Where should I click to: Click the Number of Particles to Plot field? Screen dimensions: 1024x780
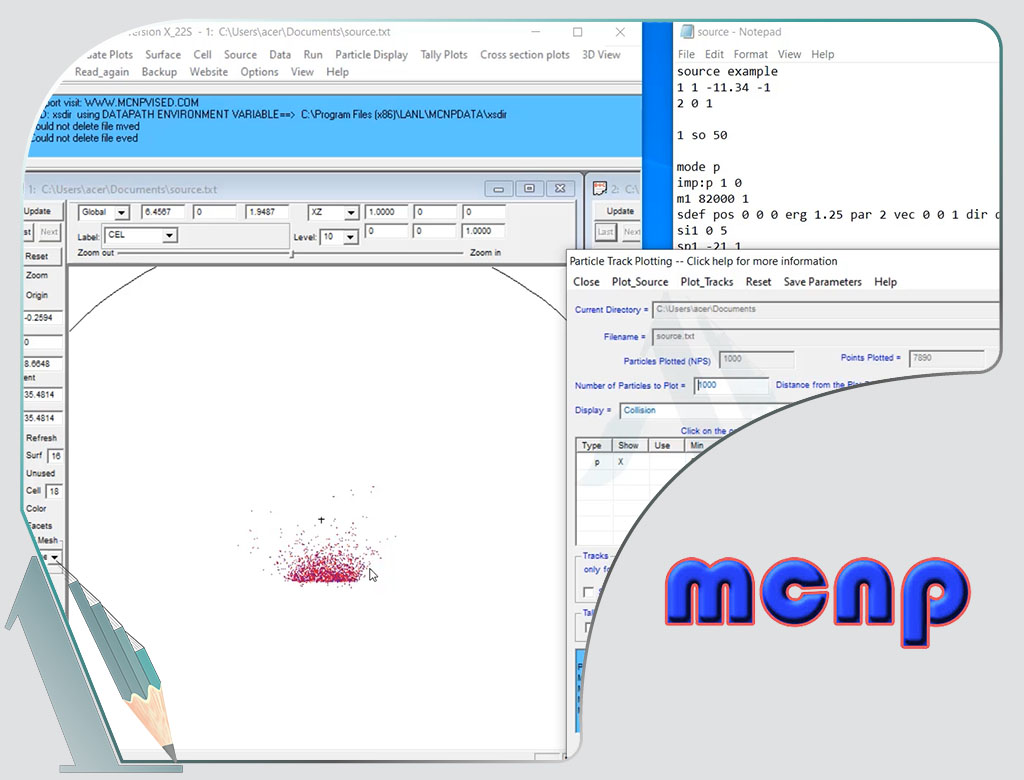click(x=732, y=385)
